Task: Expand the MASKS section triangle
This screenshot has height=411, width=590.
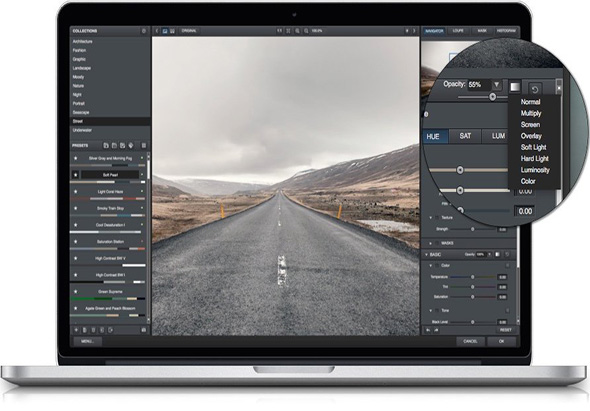Action: pyautogui.click(x=430, y=243)
